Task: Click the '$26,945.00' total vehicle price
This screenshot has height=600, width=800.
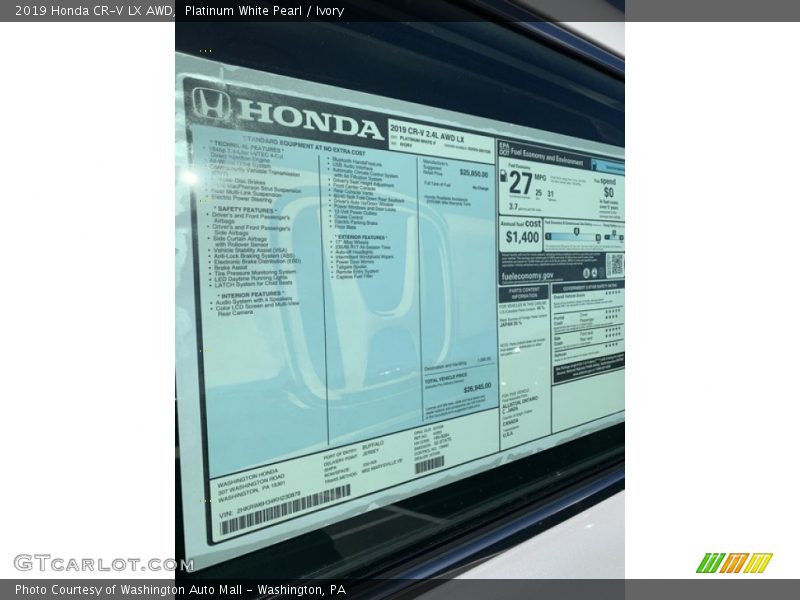Action: 477,388
